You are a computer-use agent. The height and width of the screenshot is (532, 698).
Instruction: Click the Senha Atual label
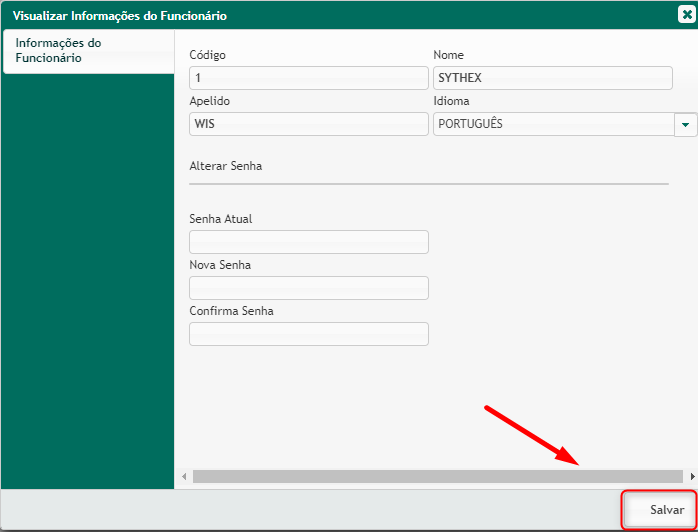pyautogui.click(x=221, y=219)
